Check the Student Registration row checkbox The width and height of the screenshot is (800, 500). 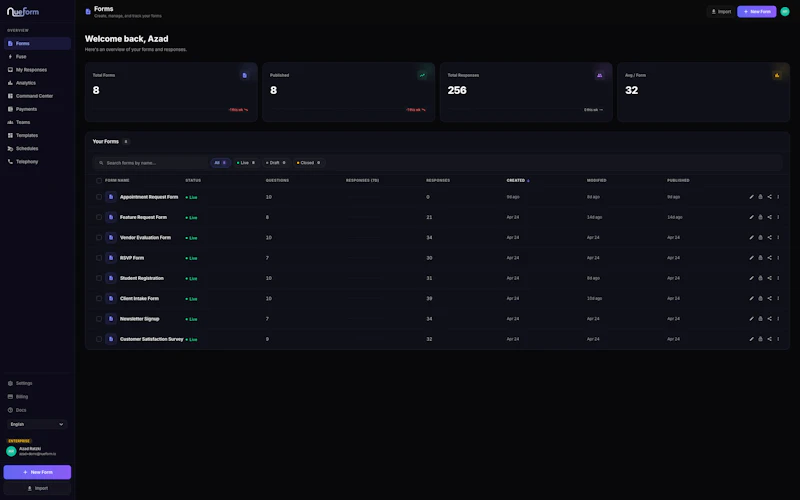tap(99, 278)
